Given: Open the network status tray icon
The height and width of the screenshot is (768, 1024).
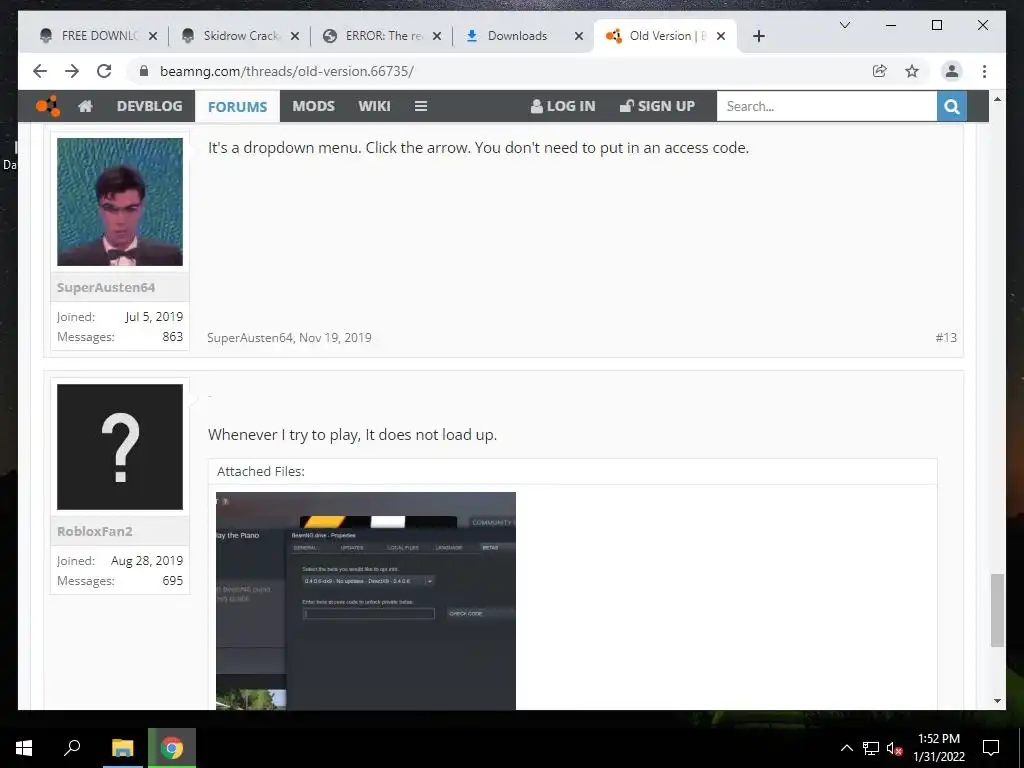Looking at the screenshot, I should 871,748.
